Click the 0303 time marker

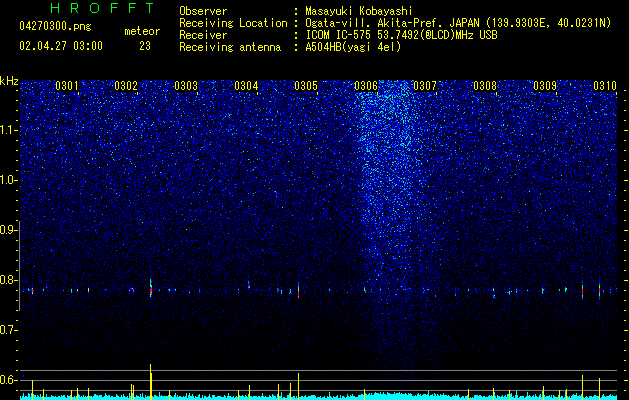(x=186, y=86)
